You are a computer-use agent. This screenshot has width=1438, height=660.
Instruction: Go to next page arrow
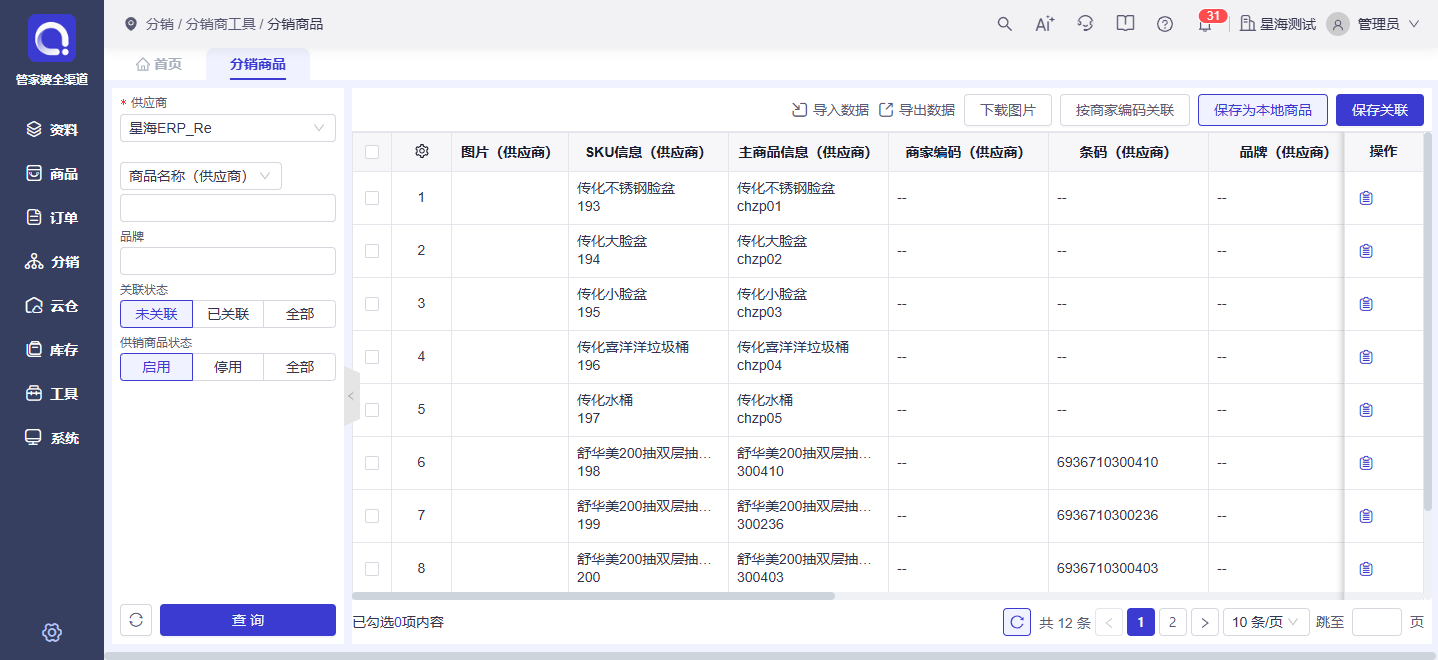[x=1205, y=622]
